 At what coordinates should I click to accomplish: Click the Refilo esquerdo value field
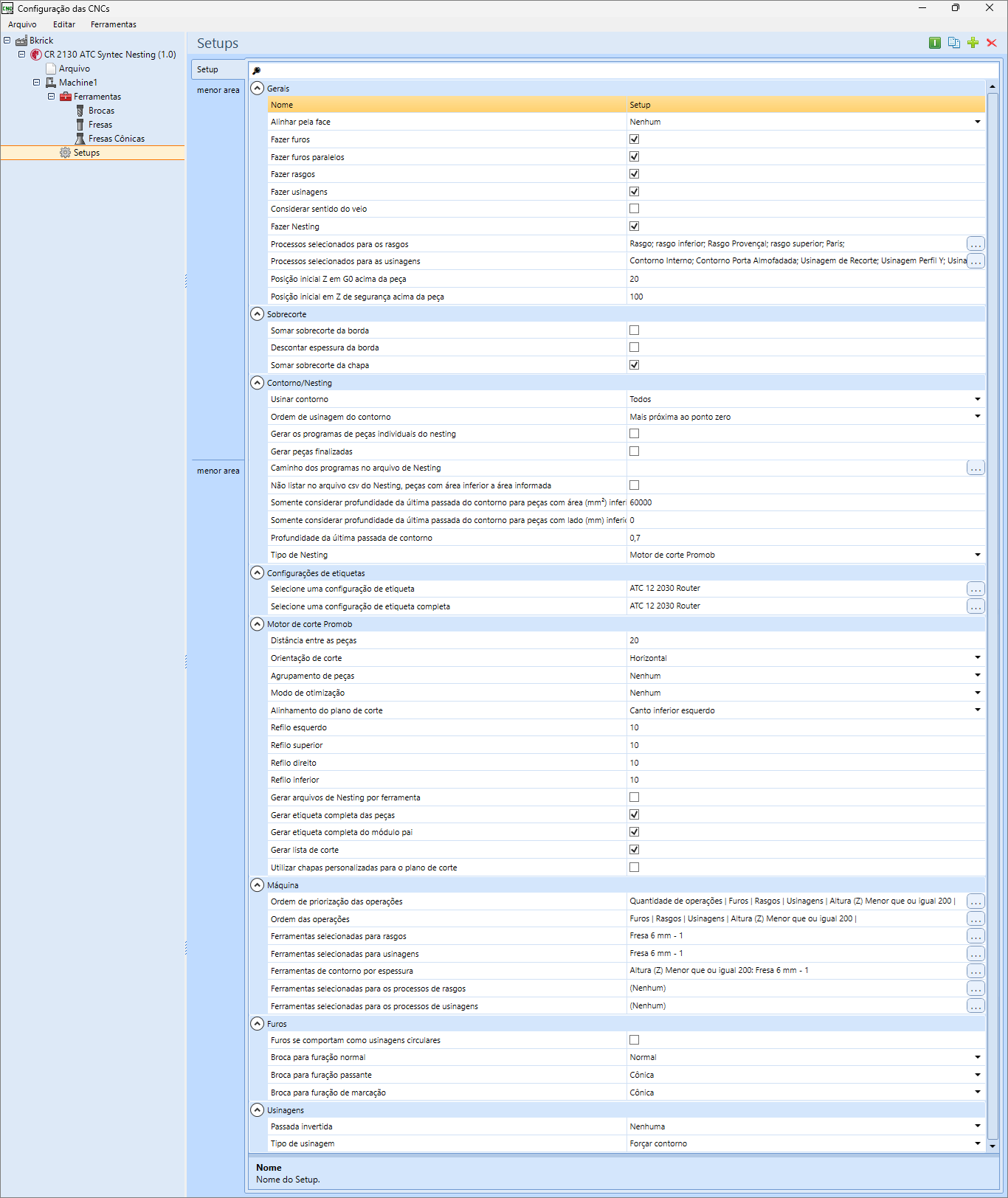tap(806, 727)
